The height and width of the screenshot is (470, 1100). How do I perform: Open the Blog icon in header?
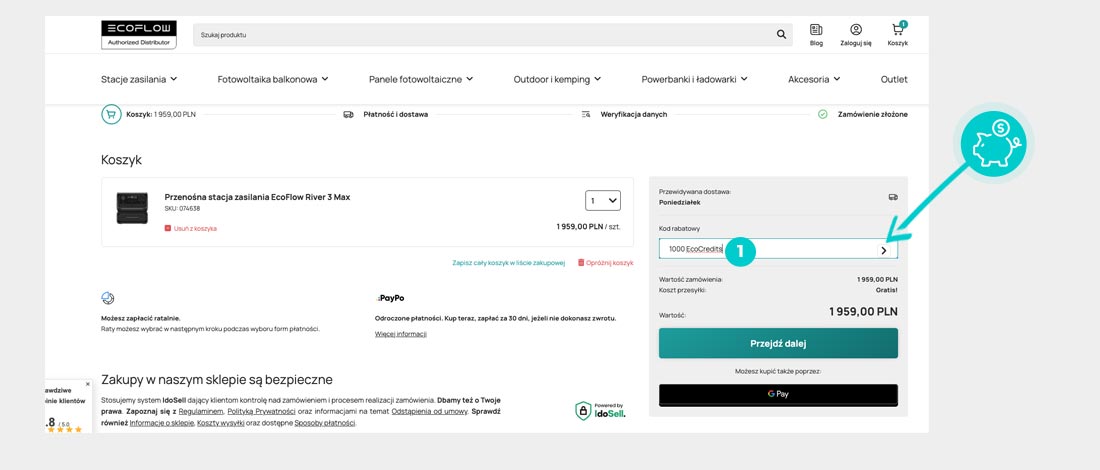[816, 30]
